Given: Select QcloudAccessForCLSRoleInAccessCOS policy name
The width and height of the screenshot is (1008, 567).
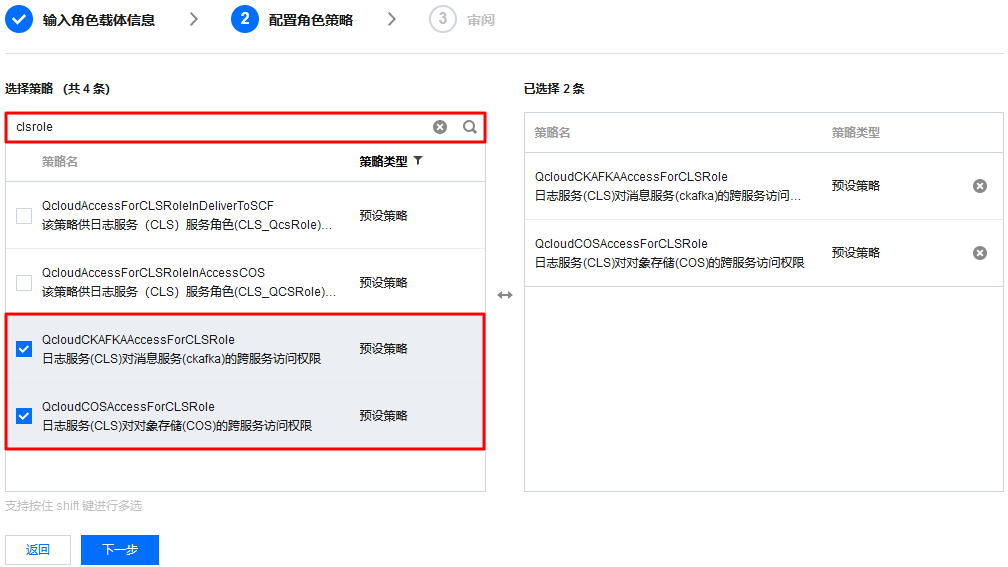Looking at the screenshot, I should 153,273.
